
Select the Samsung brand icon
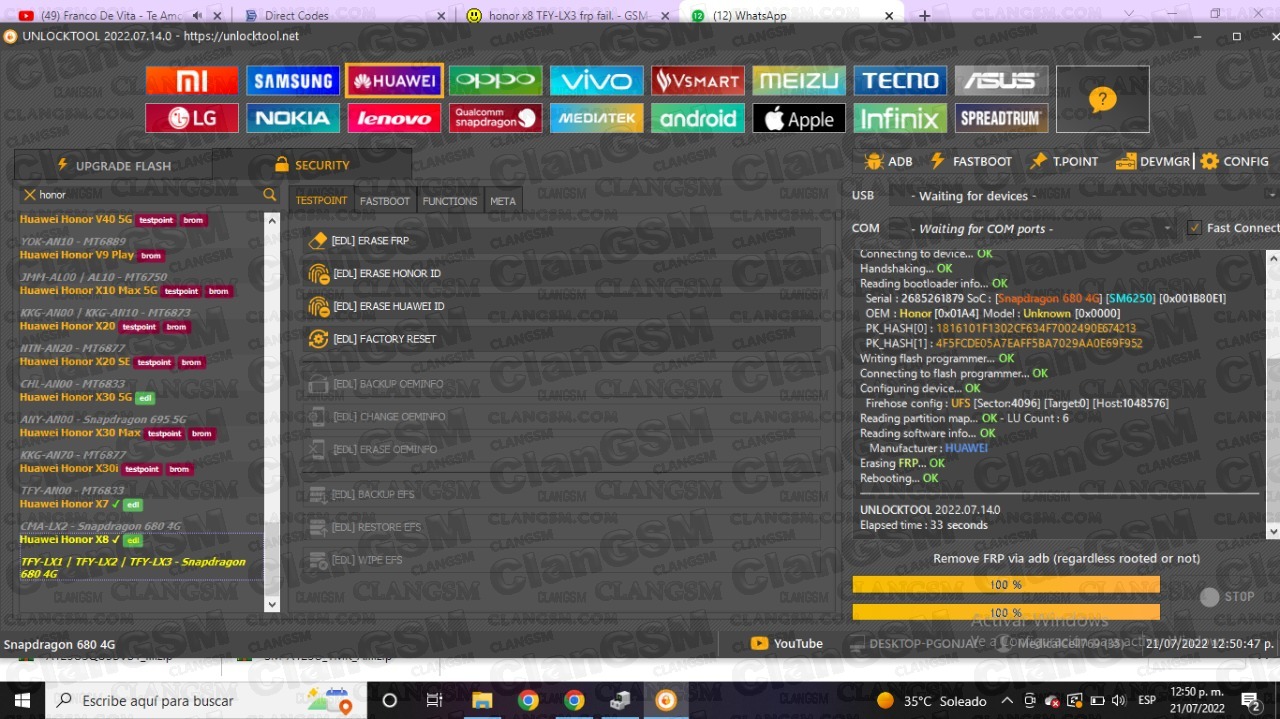click(x=293, y=81)
